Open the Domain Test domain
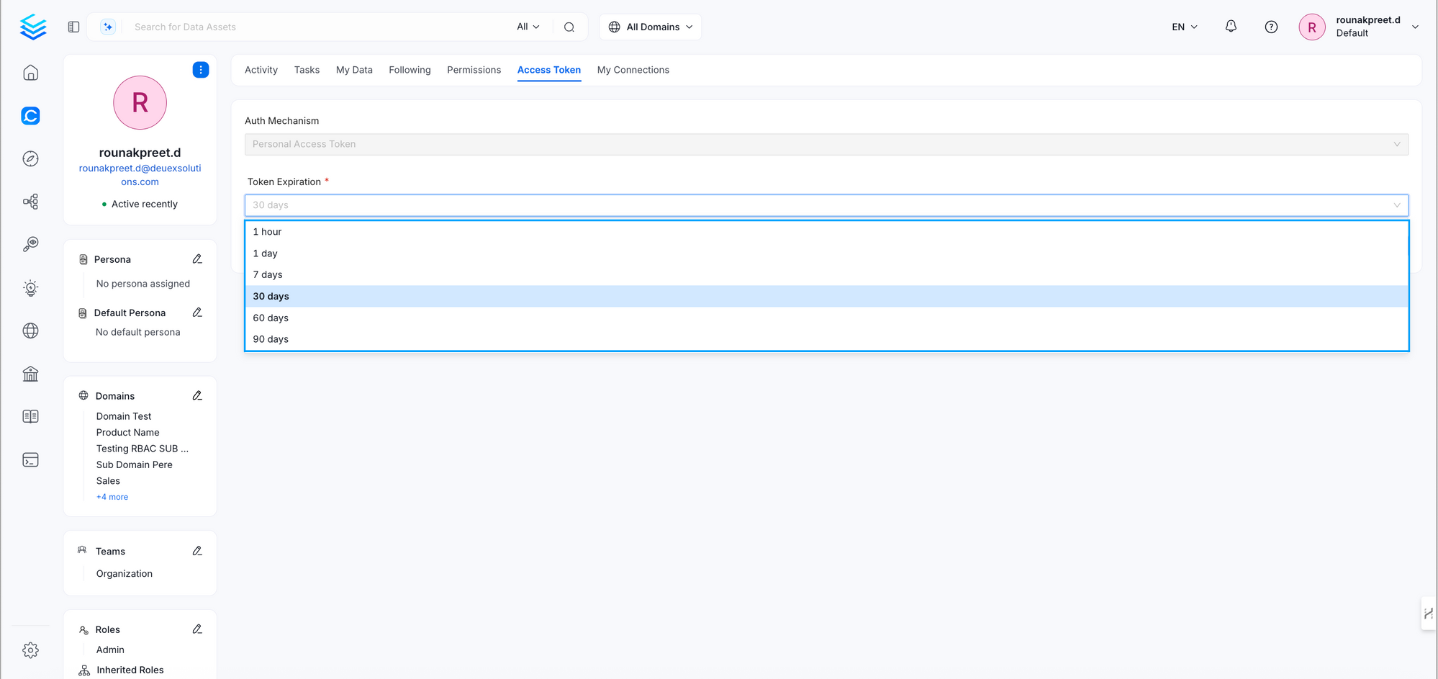 (124, 416)
